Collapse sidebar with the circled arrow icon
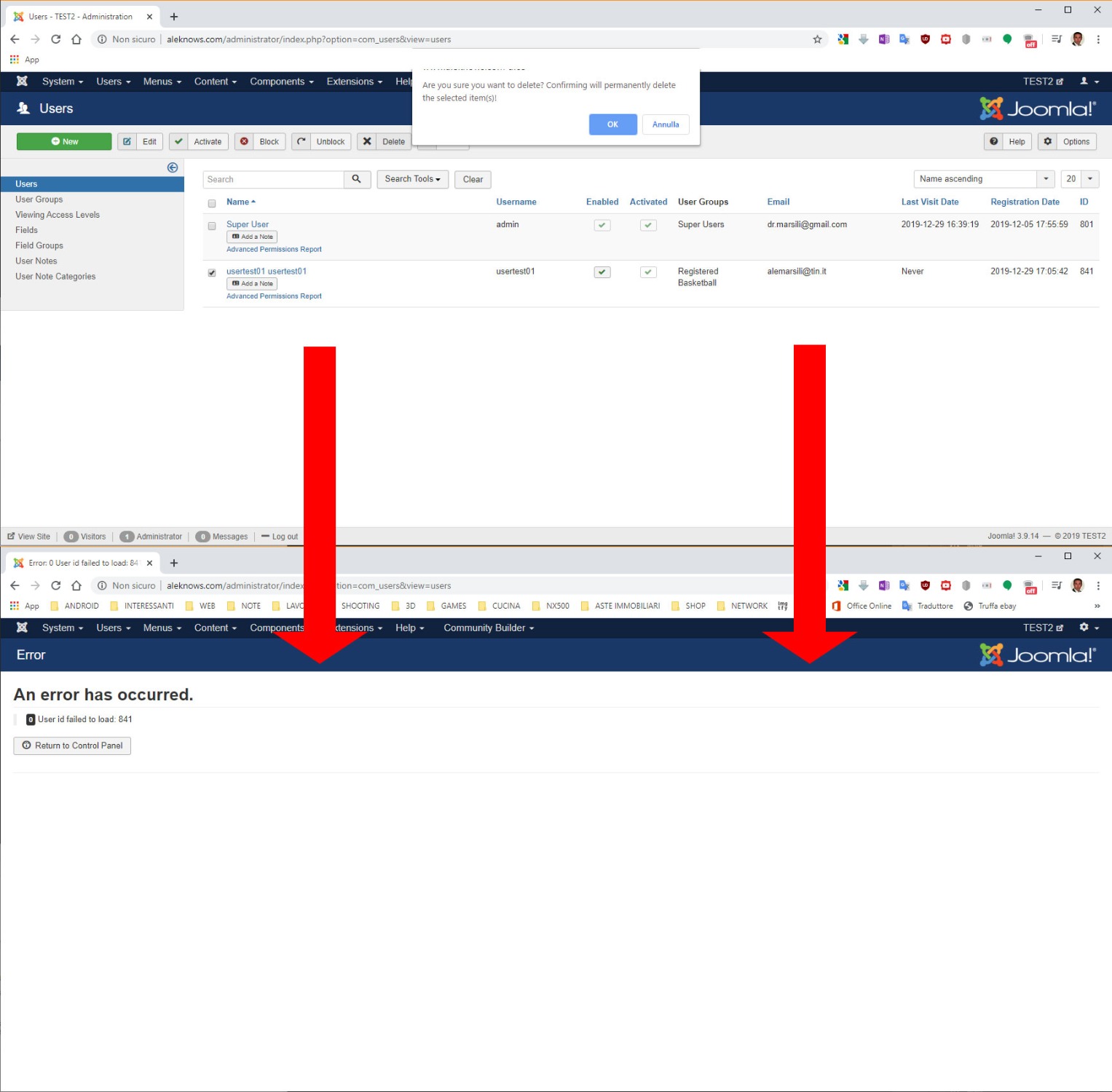The width and height of the screenshot is (1112, 1092). tap(173, 167)
